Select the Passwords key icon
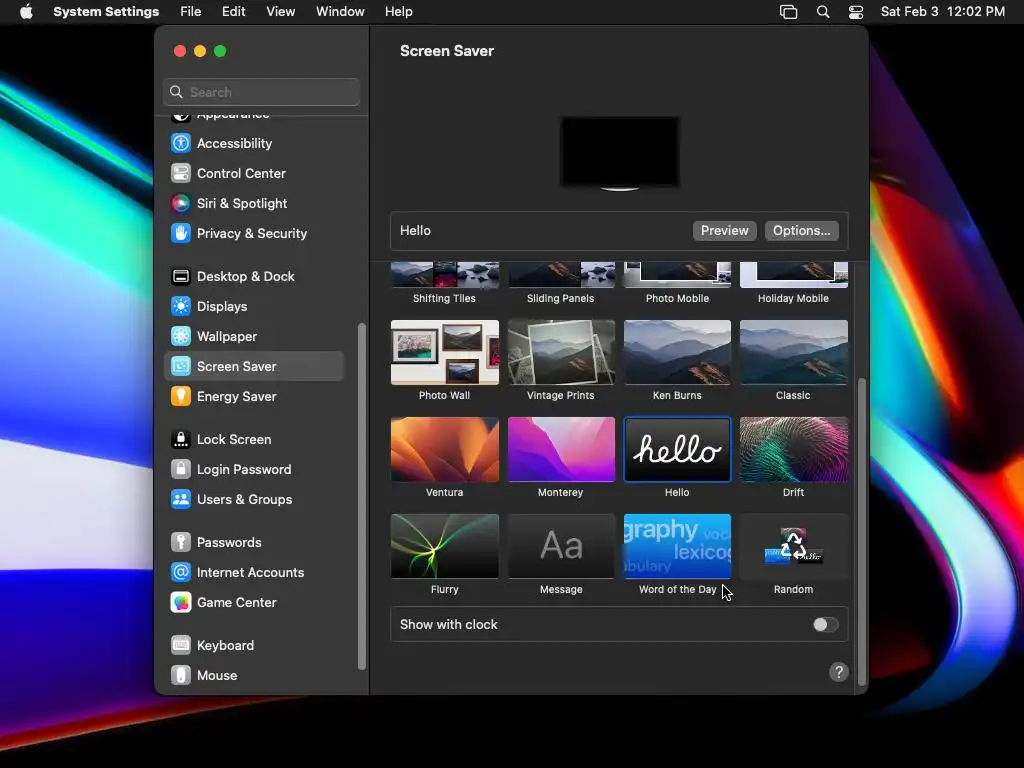The image size is (1024, 768). 181,543
